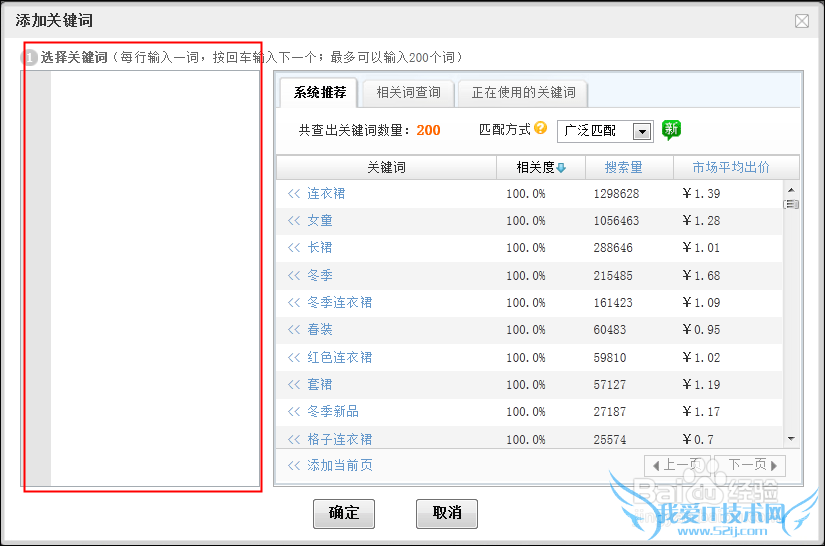
Task: Click the 下一页 next page button
Action: [750, 466]
